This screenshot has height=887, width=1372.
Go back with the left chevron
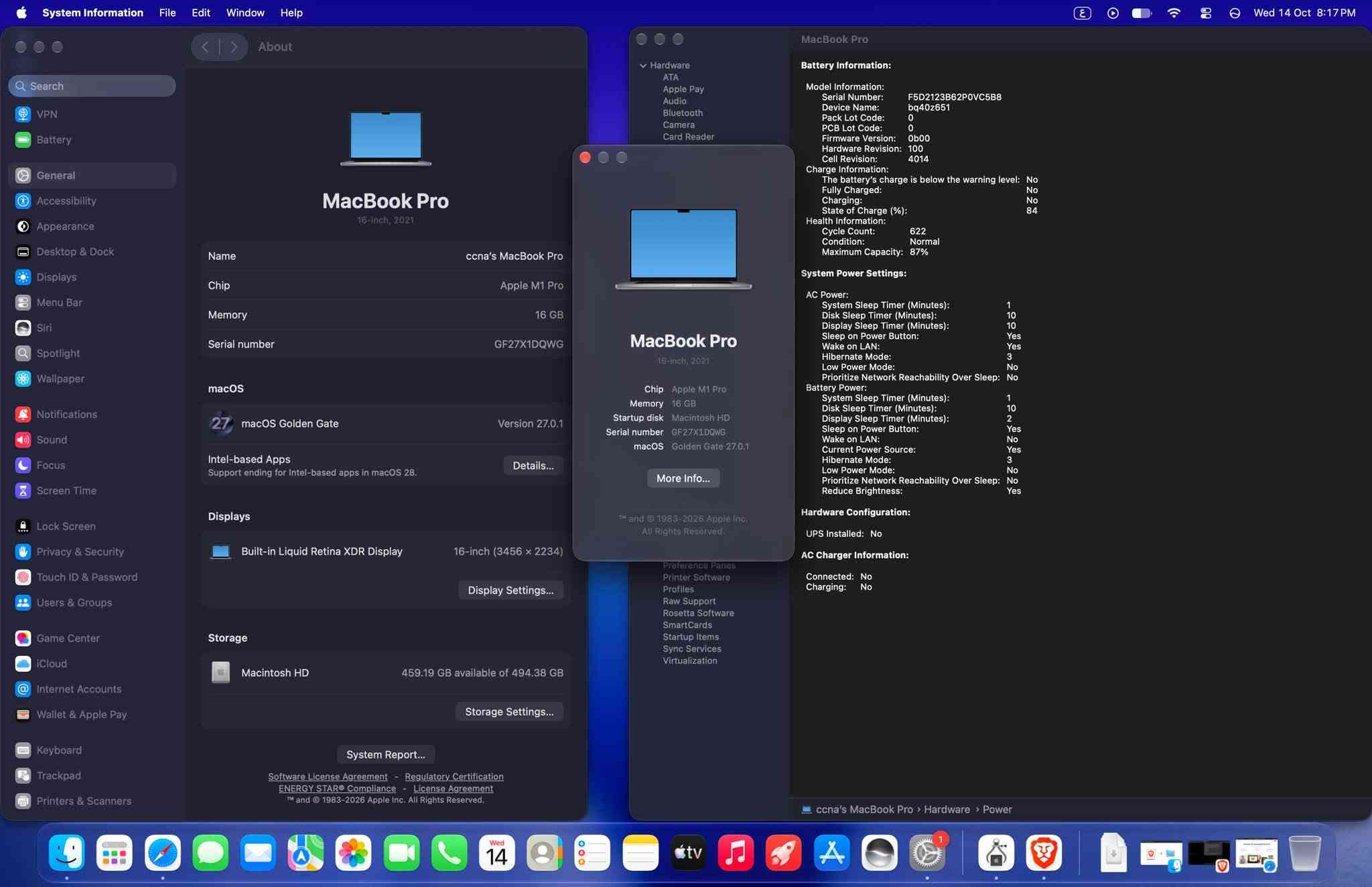[x=206, y=47]
